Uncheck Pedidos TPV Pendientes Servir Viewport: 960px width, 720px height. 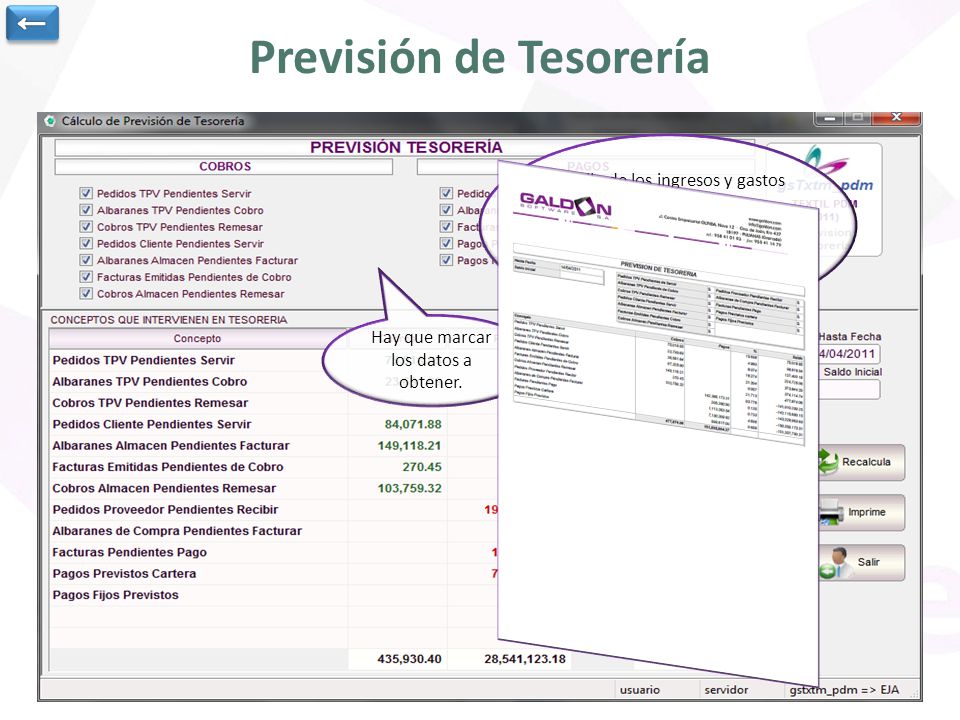(86, 193)
